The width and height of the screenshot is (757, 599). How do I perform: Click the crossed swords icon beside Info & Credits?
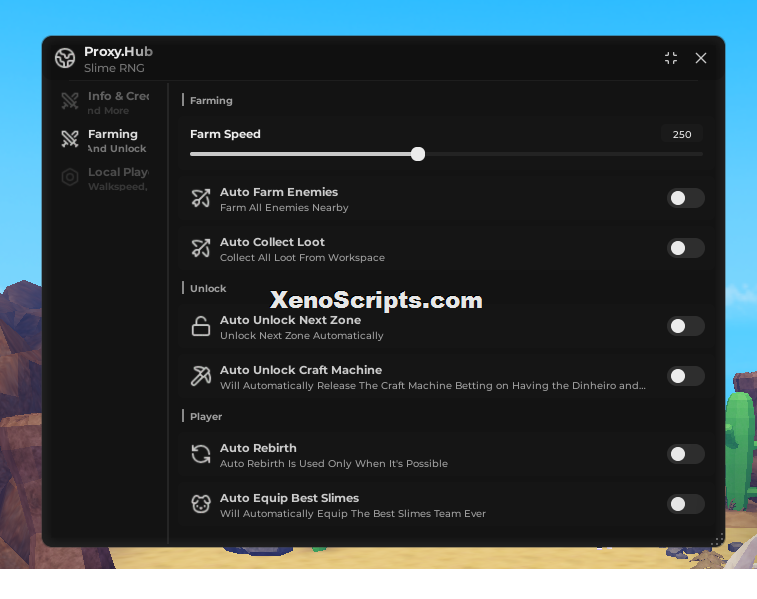coord(70,101)
